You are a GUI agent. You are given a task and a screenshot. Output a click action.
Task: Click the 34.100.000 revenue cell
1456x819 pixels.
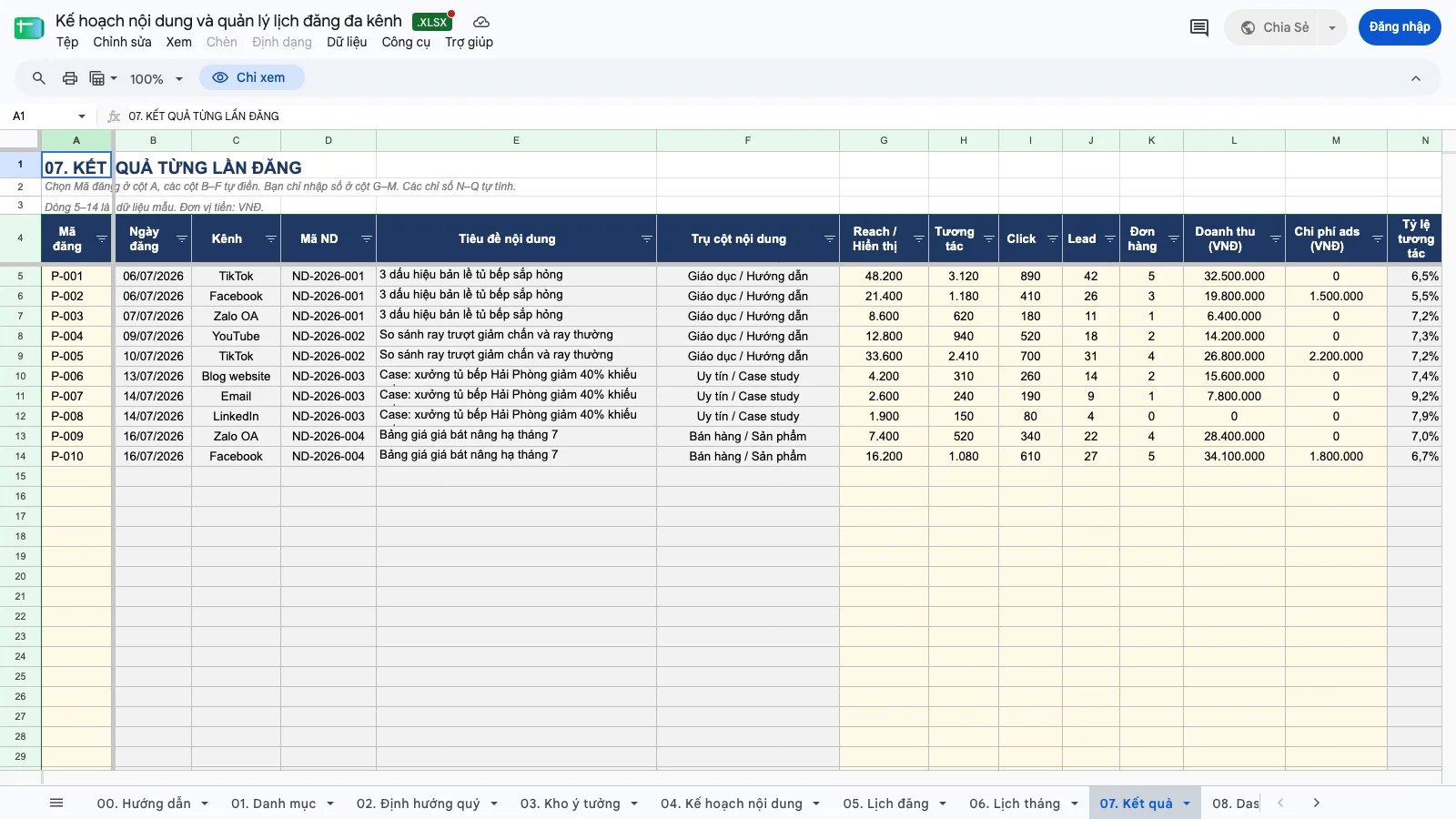pos(1234,456)
